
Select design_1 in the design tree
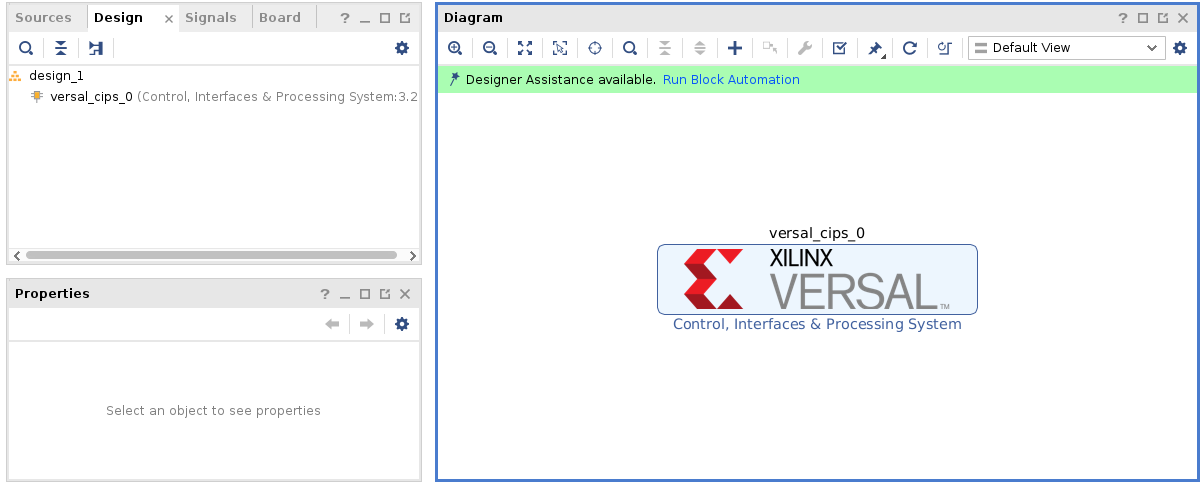click(x=56, y=75)
